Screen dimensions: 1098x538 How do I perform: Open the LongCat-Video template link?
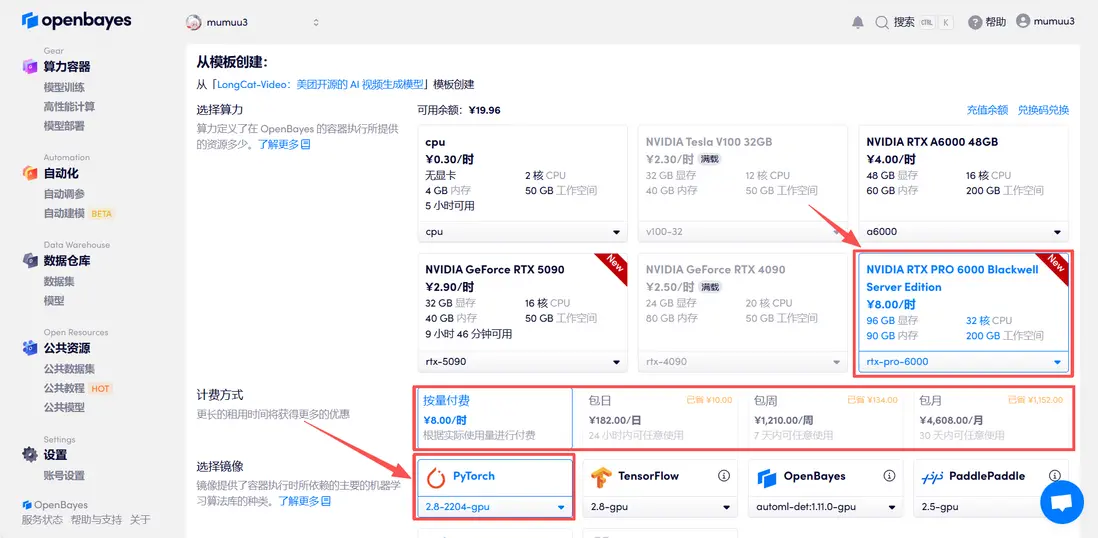320,84
